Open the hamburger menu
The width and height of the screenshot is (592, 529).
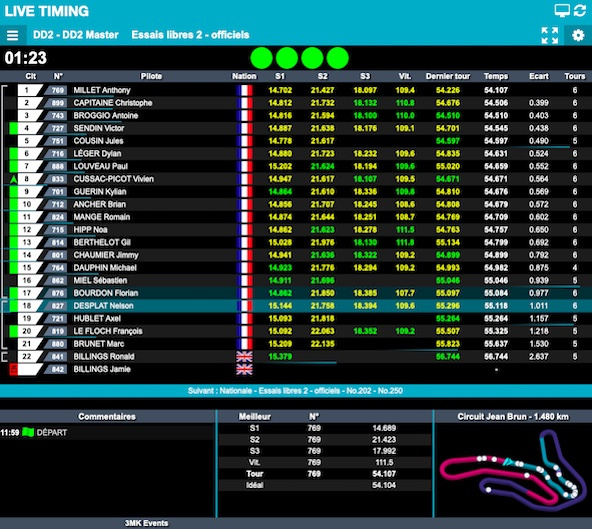click(12, 35)
